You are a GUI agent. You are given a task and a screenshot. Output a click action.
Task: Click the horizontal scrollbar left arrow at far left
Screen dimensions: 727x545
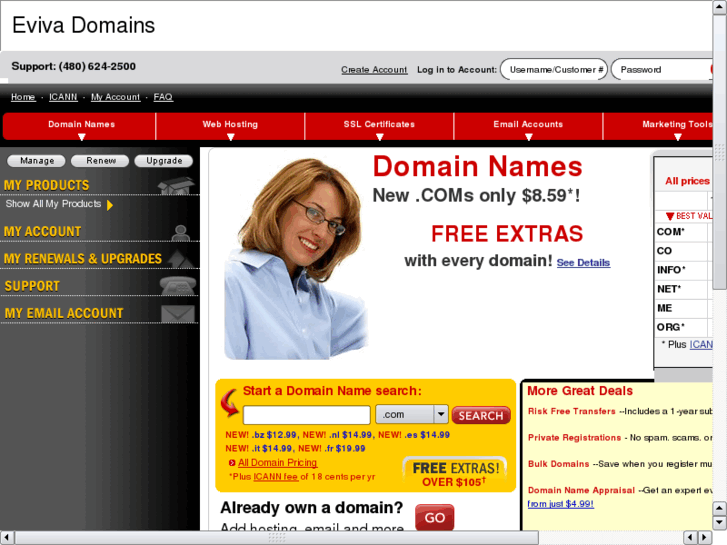tap(7, 538)
